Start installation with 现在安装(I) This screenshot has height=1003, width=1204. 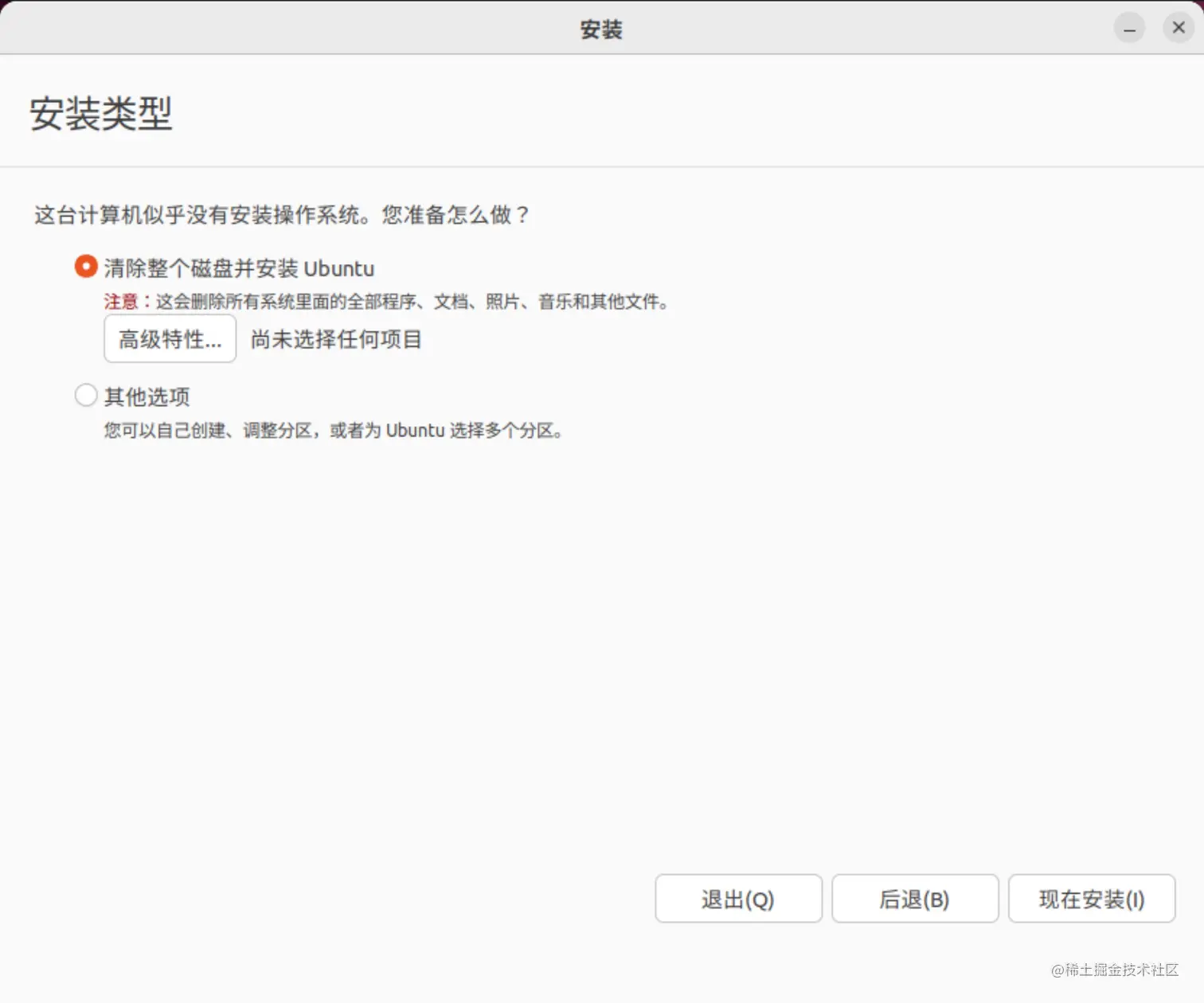[x=1092, y=899]
